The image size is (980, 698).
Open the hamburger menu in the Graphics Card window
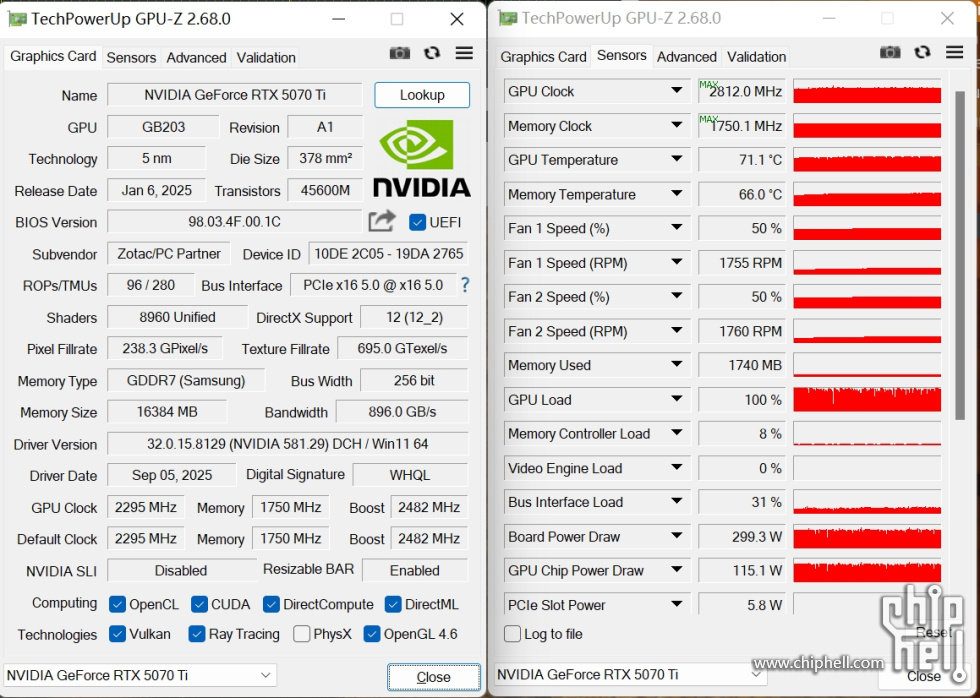tap(464, 53)
